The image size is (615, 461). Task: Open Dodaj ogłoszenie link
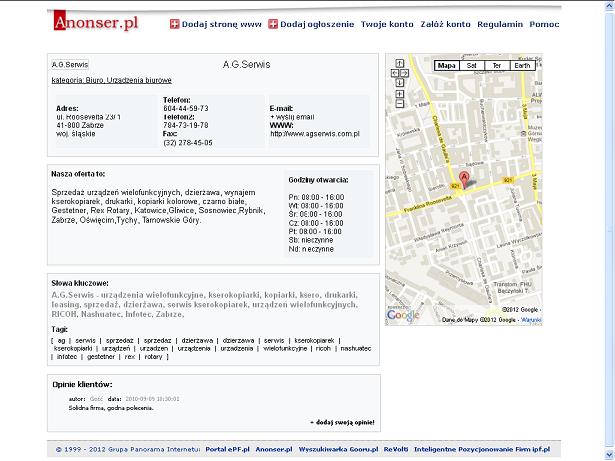(x=317, y=24)
